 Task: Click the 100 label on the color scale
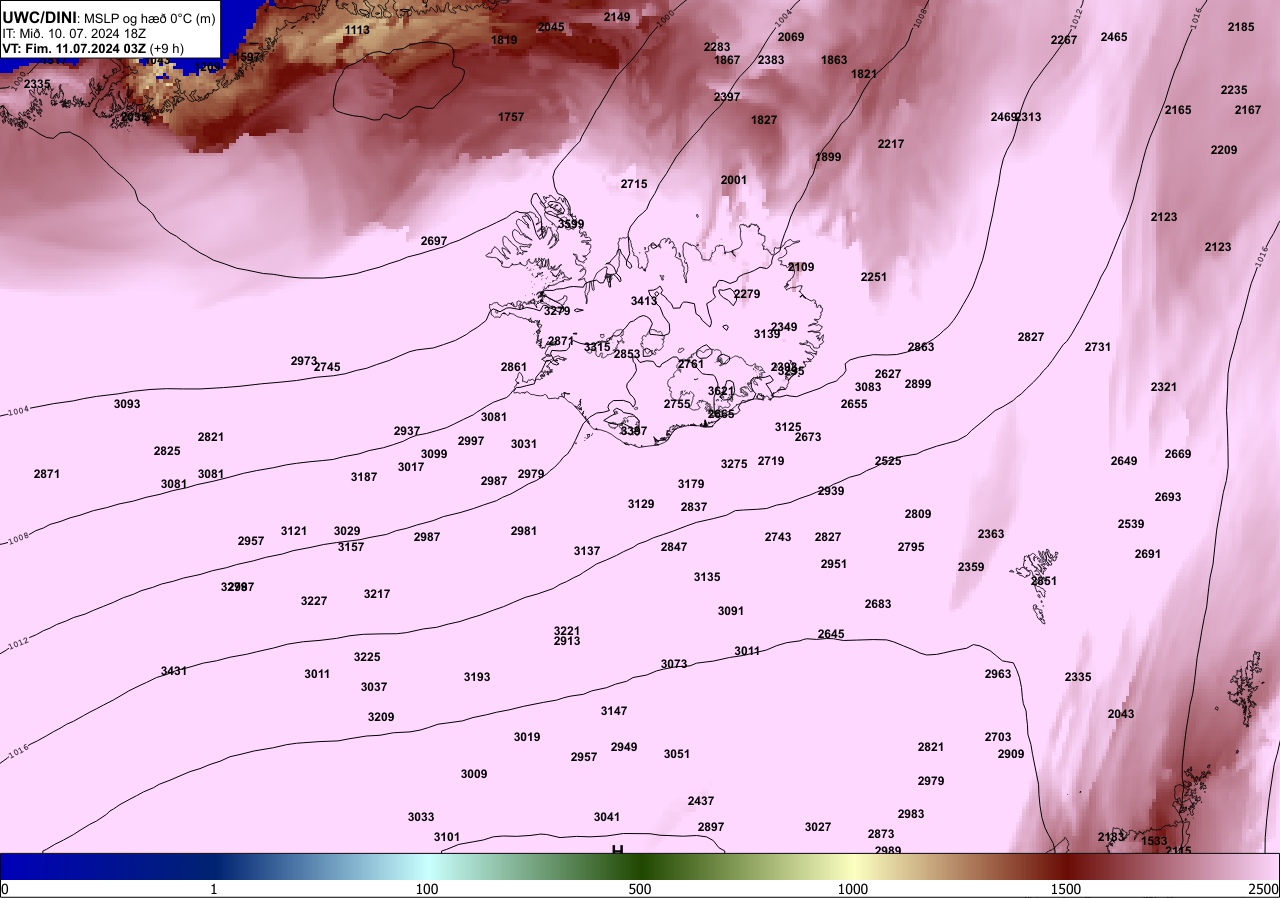(427, 889)
